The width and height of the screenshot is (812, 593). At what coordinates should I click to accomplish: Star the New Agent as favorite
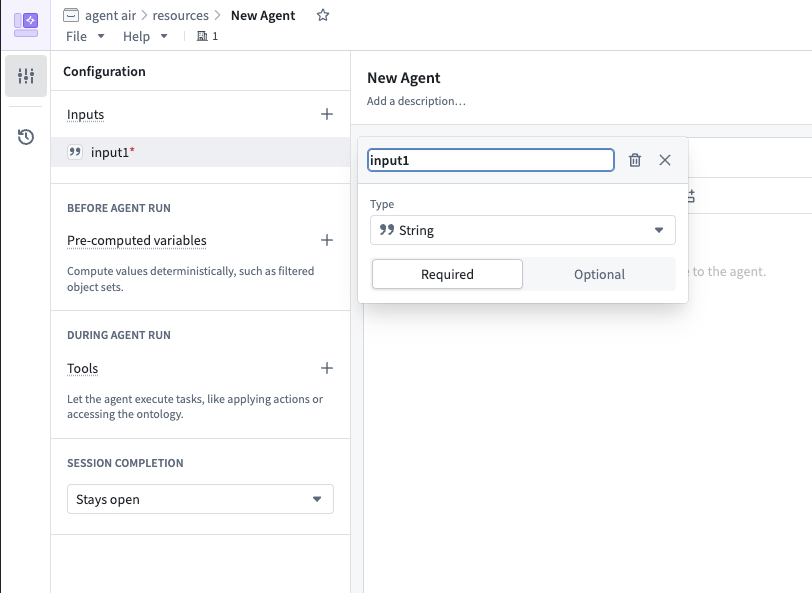(x=323, y=16)
